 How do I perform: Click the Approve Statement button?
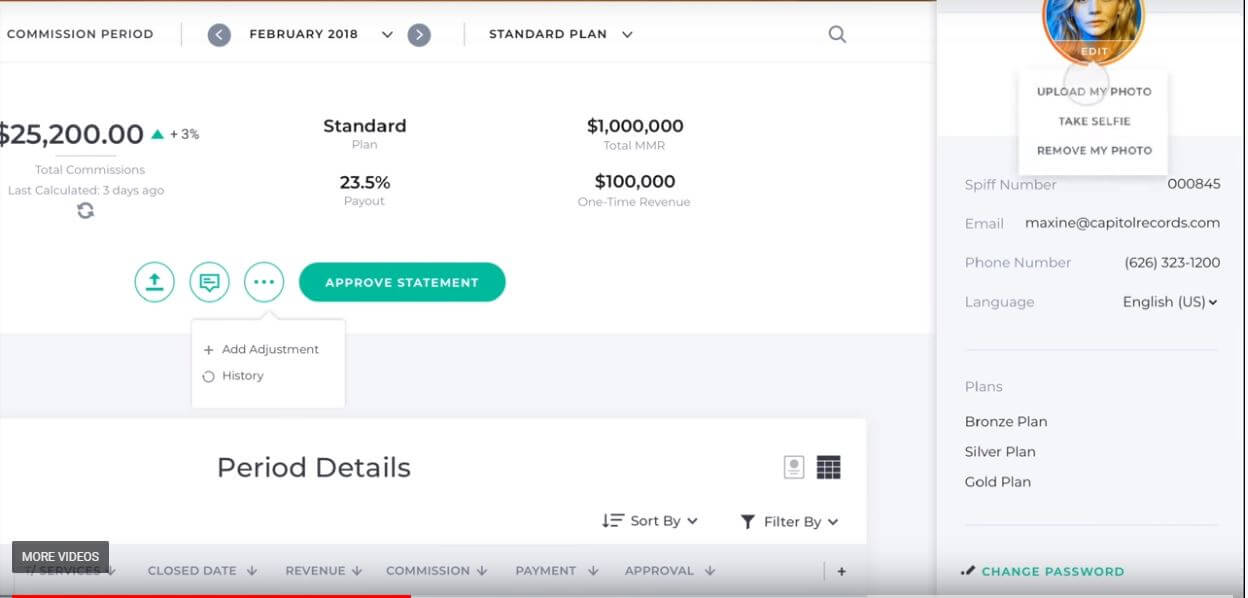click(402, 282)
